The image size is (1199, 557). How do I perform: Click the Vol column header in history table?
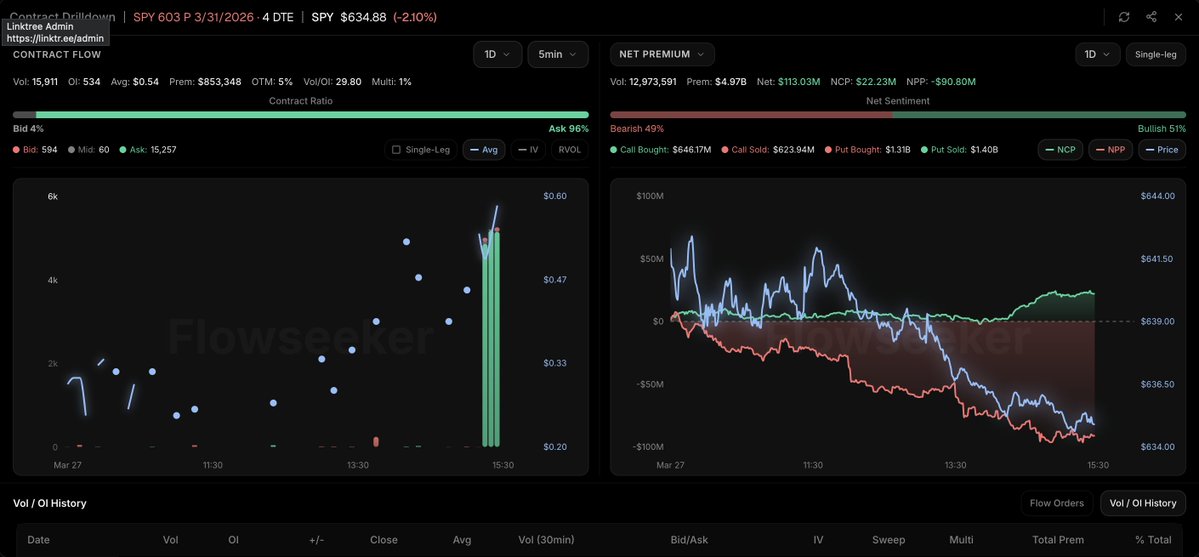(171, 540)
